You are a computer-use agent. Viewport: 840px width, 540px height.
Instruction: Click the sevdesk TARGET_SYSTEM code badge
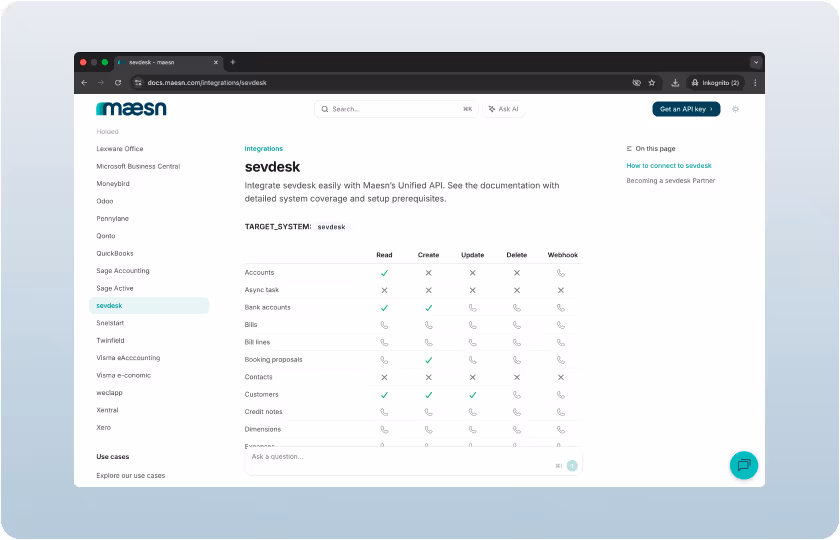coord(331,227)
